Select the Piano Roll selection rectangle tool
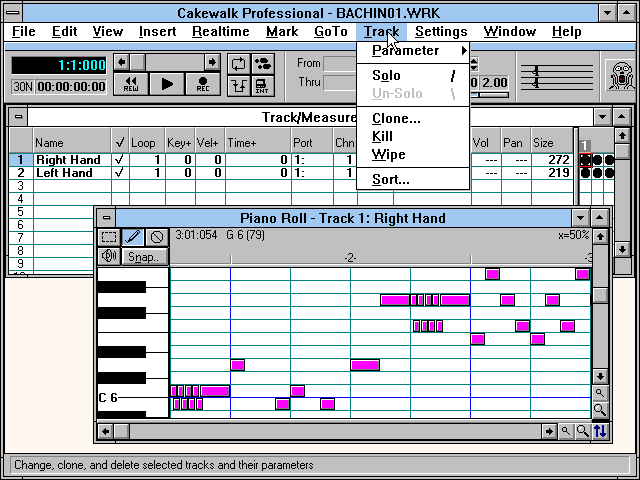The width and height of the screenshot is (640, 480). pos(109,237)
